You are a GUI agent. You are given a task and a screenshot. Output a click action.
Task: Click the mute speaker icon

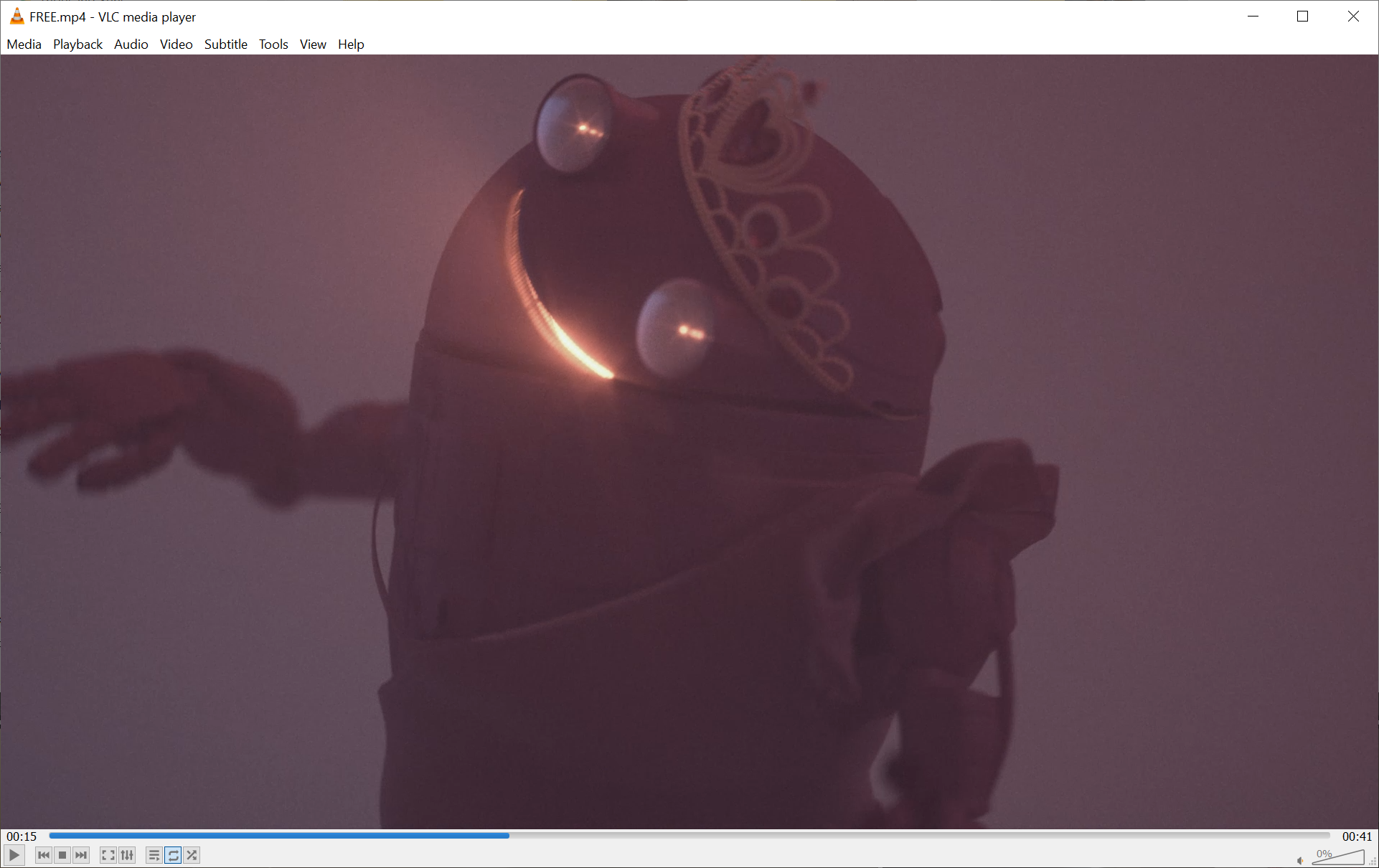pos(1300,860)
